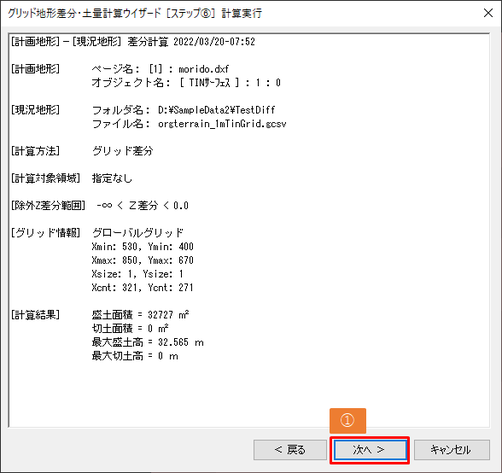This screenshot has height=473, width=502.
Task: Click the オブジェクト名 TINサーフェス line
Action: tap(186, 83)
